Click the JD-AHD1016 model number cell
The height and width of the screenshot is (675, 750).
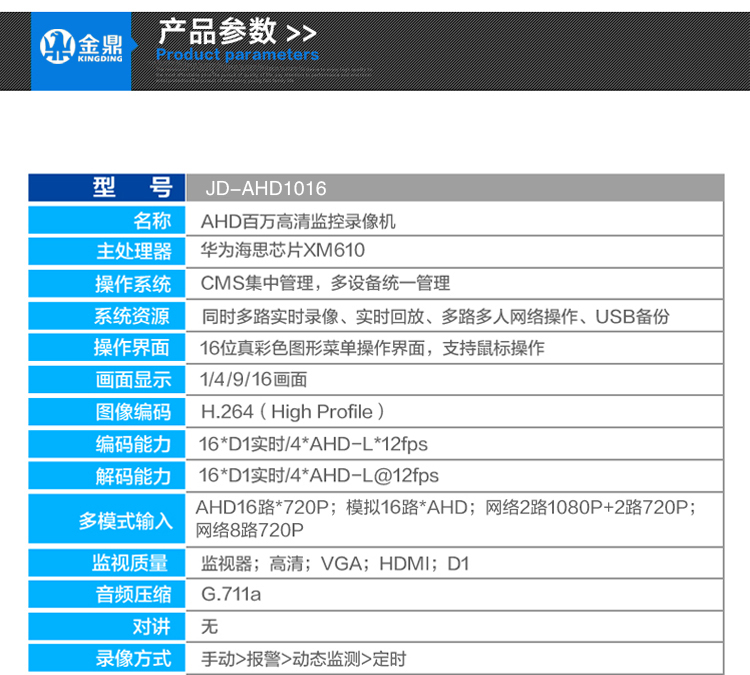point(265,189)
